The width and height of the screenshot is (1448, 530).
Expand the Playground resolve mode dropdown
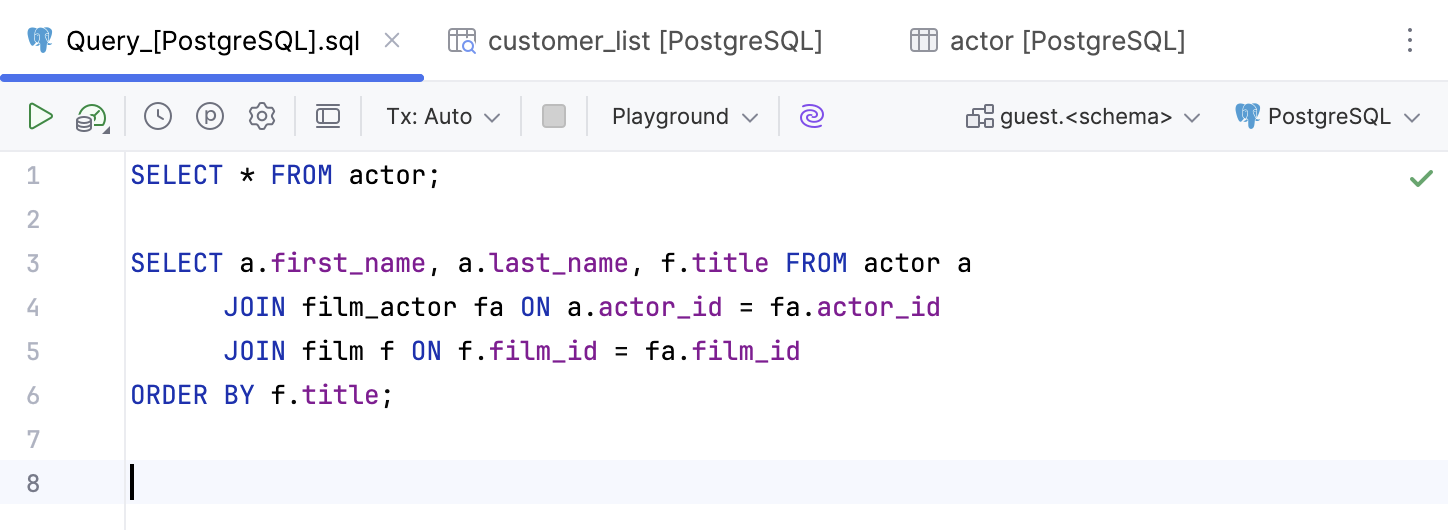[x=685, y=117]
